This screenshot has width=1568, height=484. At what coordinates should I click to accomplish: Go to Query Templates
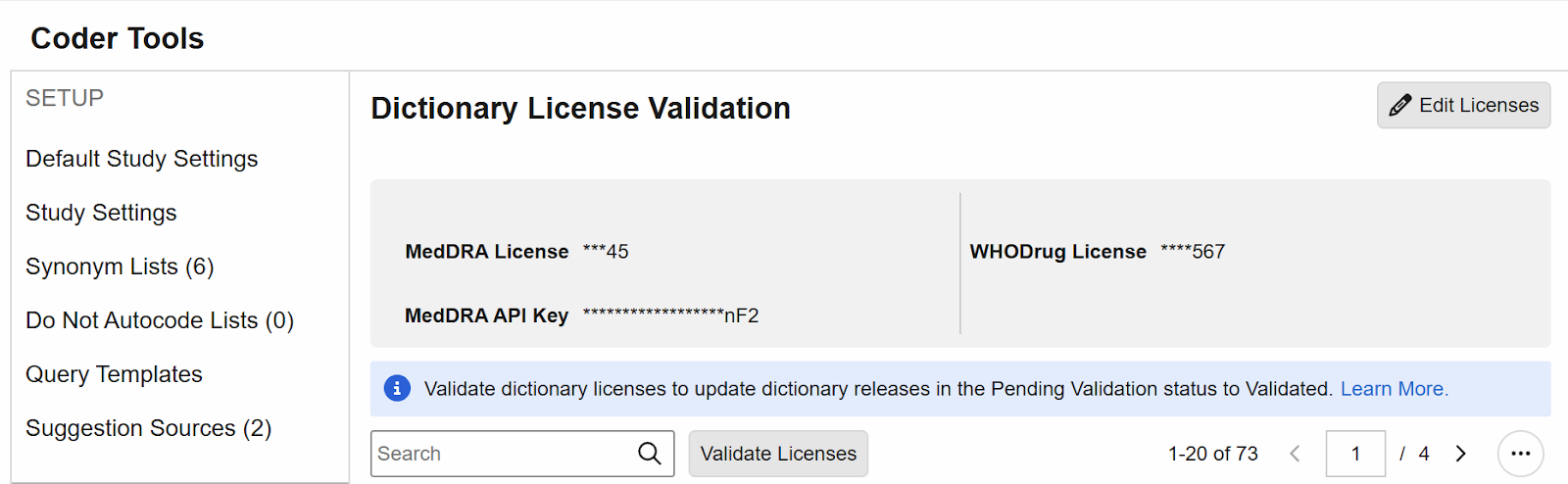(114, 374)
